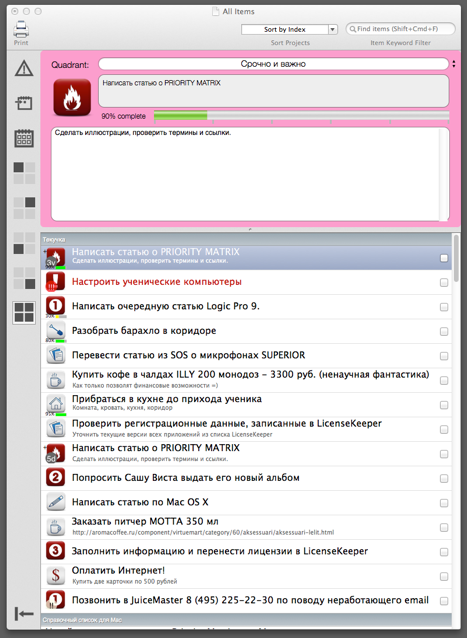Select item Заказать питчер MOTTA 350 мл

pyautogui.click(x=246, y=527)
